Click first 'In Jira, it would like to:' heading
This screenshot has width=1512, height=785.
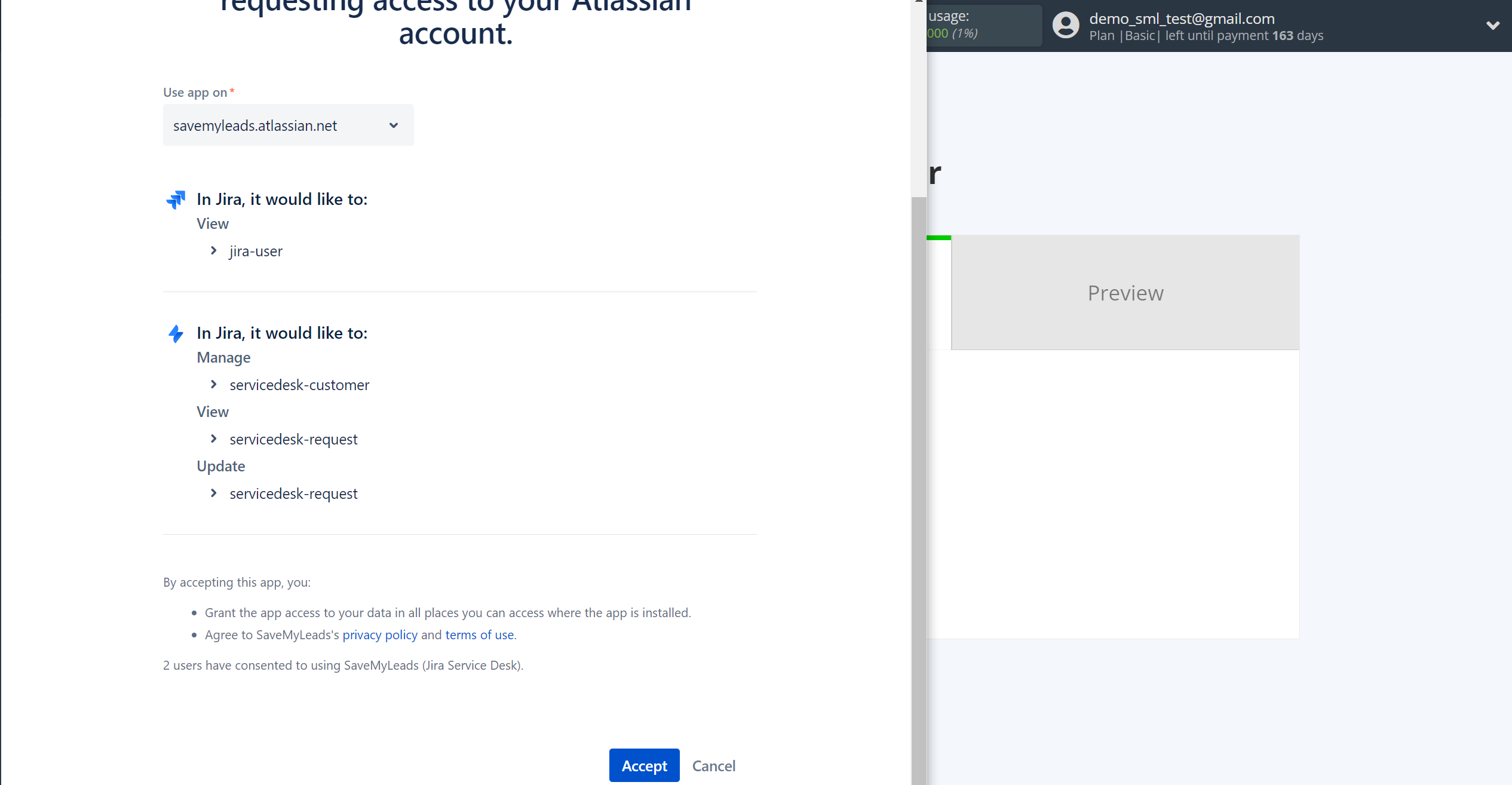coord(282,199)
